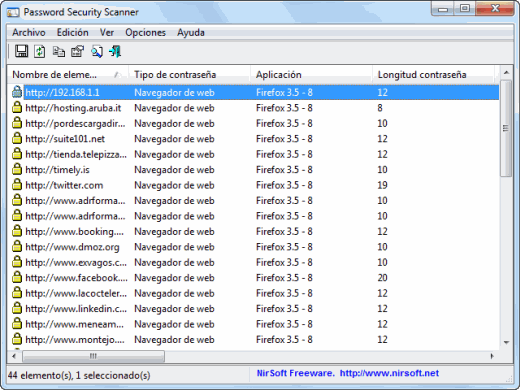Click lock icon beside http://pordescargadir...
The image size is (520, 390).
point(17,123)
